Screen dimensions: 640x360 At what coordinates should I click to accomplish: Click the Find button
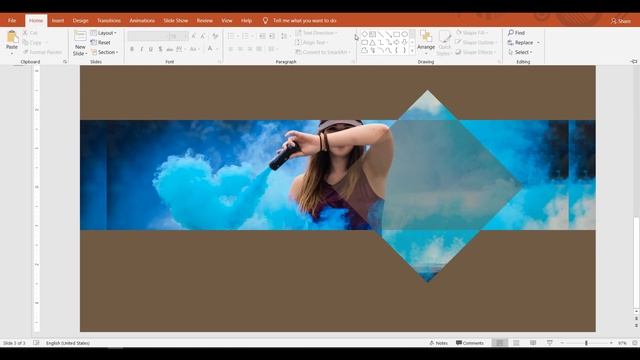point(516,33)
